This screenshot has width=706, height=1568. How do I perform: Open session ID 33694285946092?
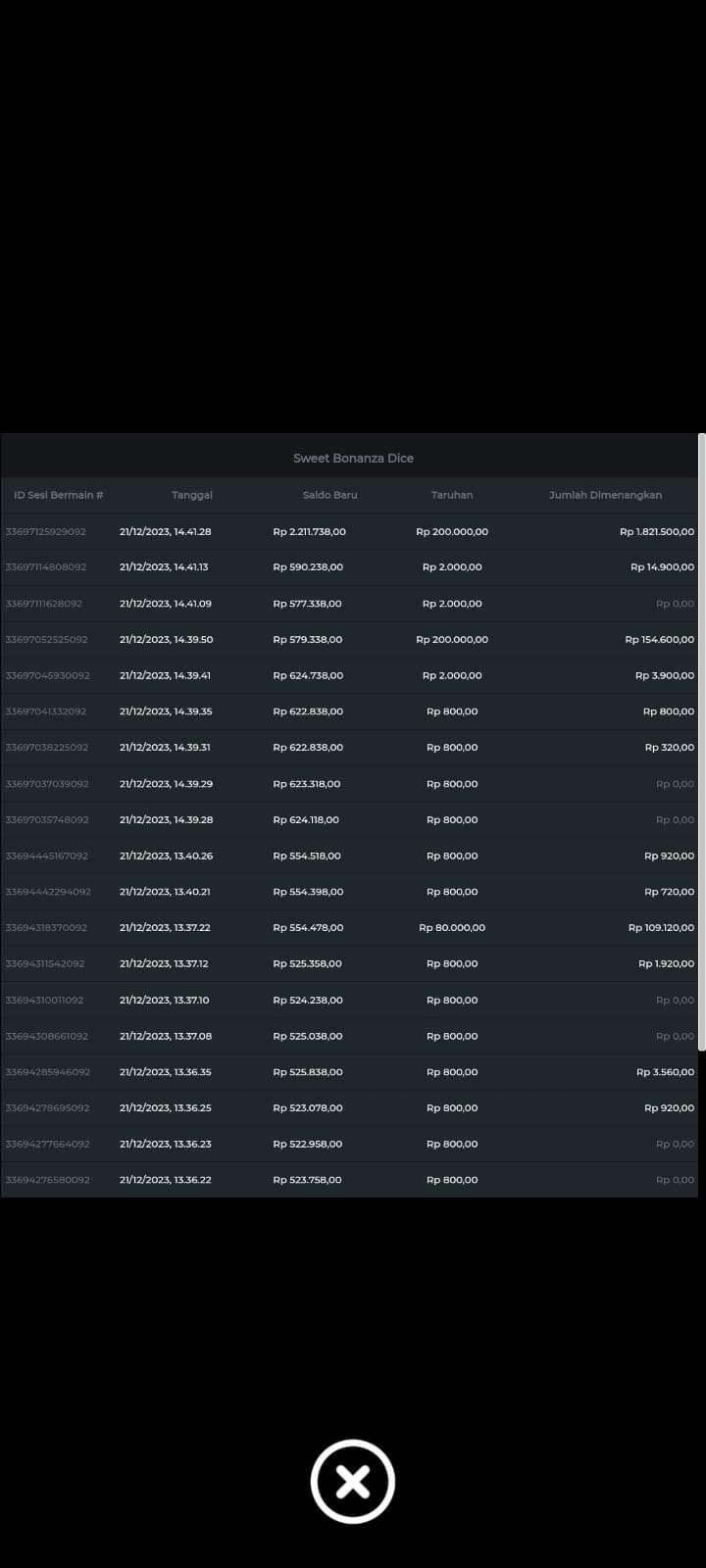tap(48, 1072)
